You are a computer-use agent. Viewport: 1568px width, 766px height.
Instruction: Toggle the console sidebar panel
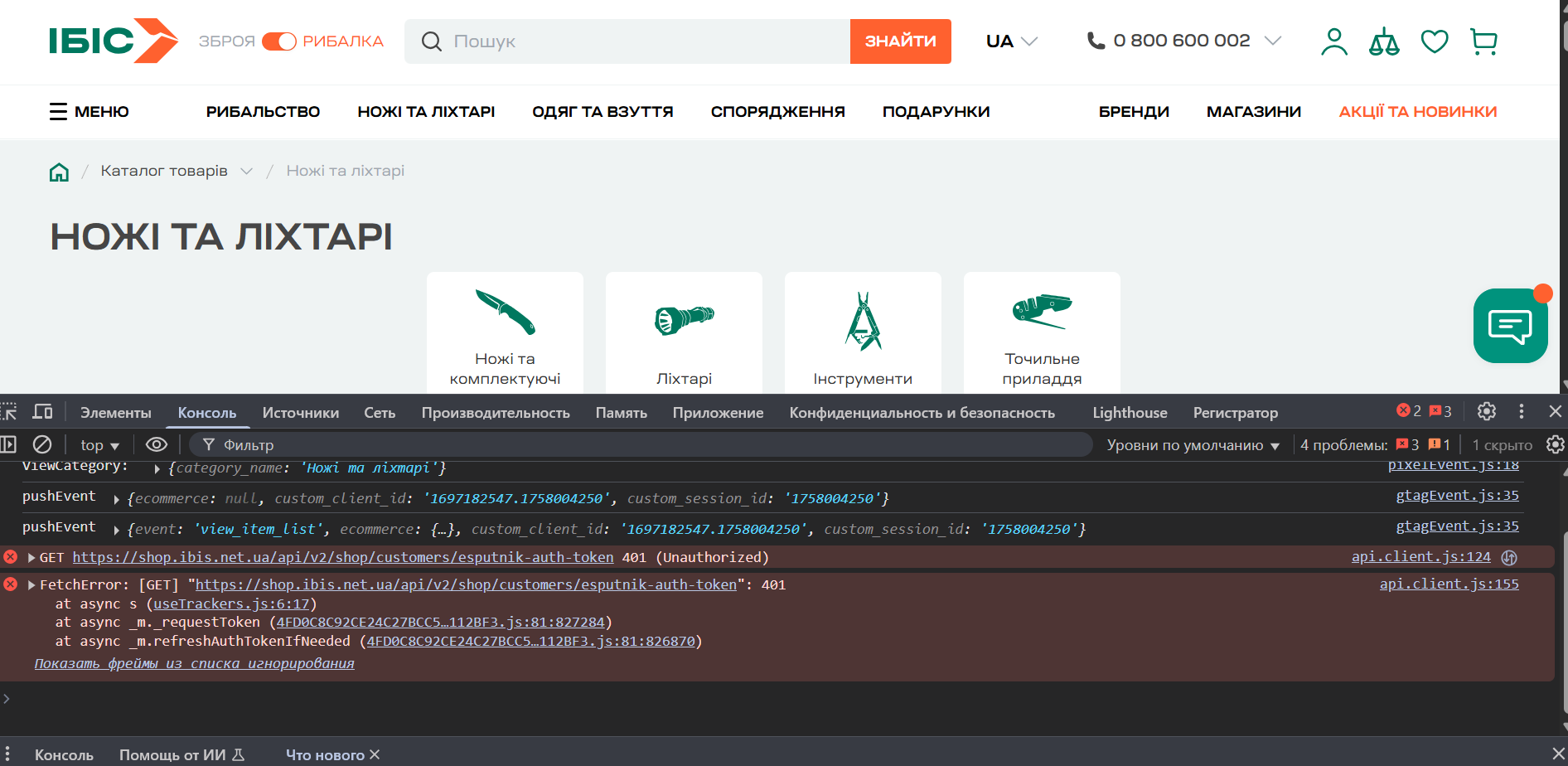pos(8,445)
